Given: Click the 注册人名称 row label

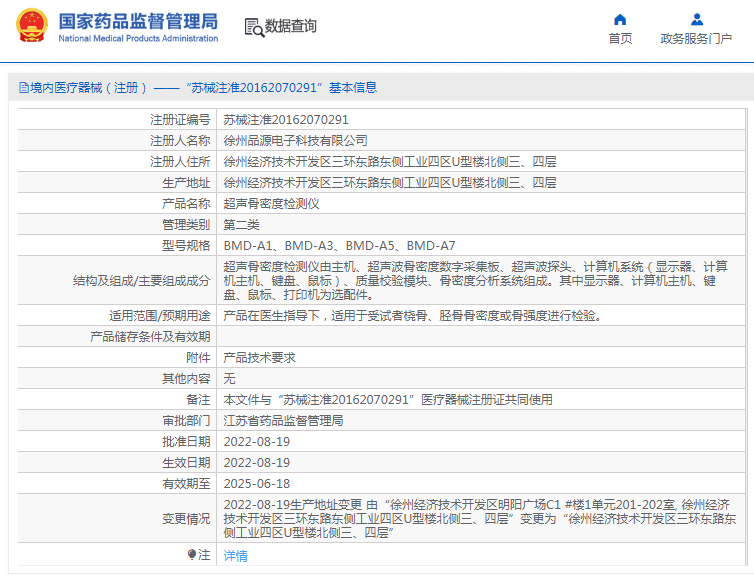Looking at the screenshot, I should (x=180, y=140).
